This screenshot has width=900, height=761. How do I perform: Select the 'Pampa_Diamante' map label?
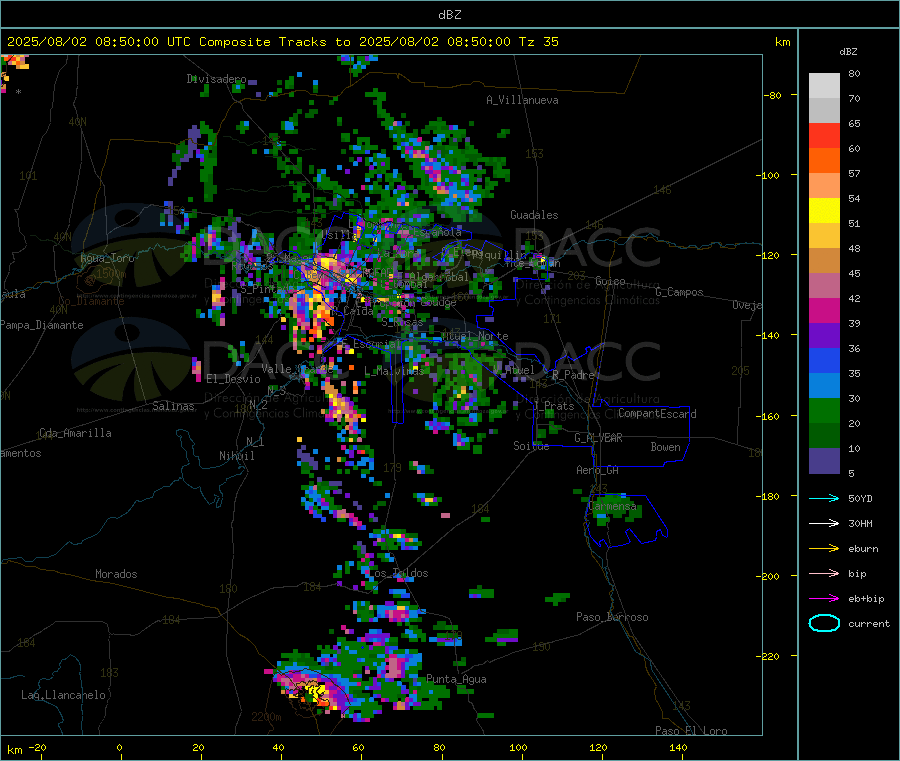[x=42, y=325]
